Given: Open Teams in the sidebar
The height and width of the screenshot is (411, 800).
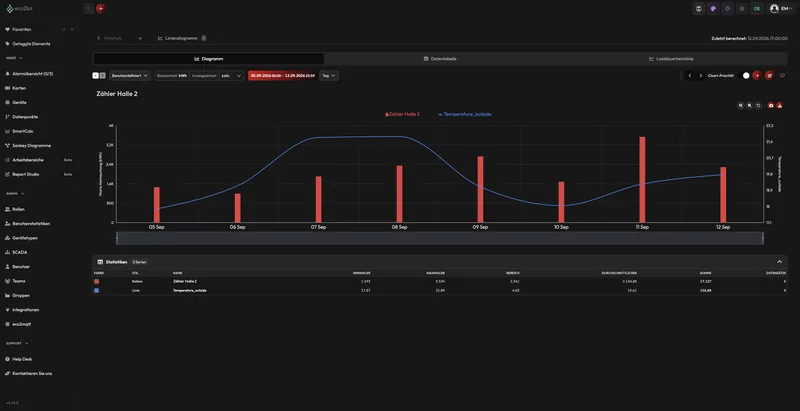Looking at the screenshot, I should (15, 281).
